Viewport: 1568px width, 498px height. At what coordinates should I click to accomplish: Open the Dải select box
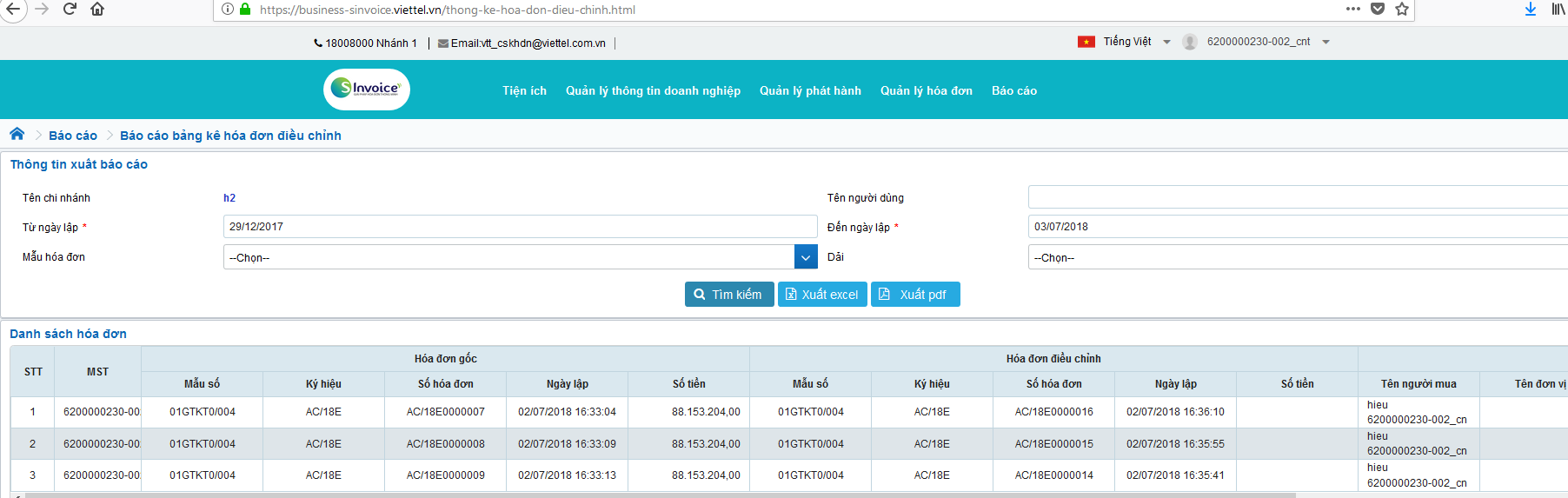(1297, 257)
